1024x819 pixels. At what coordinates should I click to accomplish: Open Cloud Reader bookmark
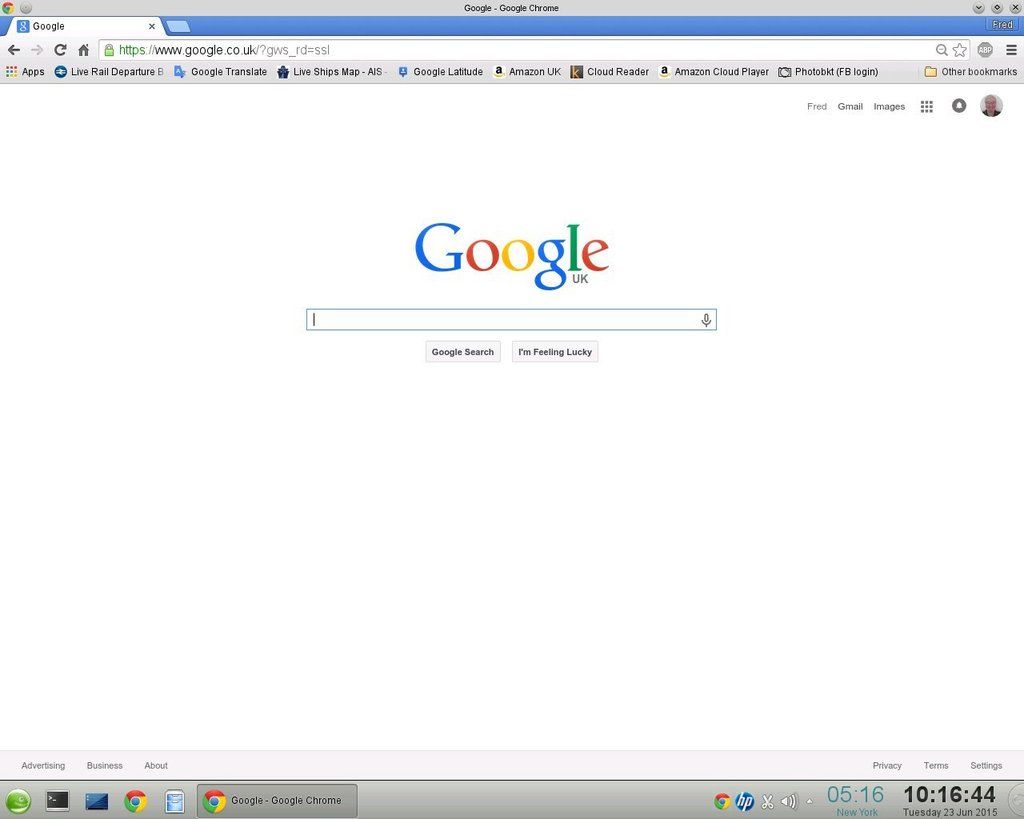pos(609,72)
